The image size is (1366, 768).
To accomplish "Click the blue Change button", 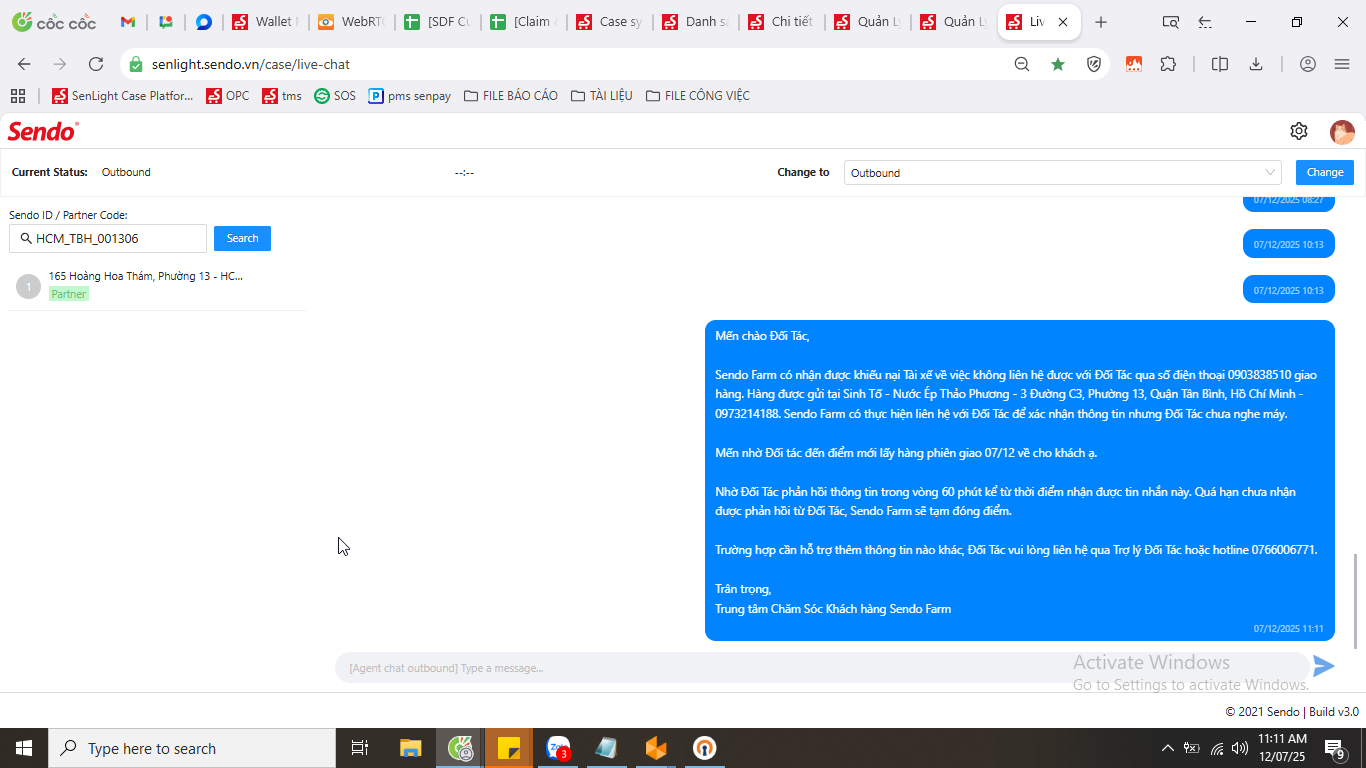I will 1325,172.
